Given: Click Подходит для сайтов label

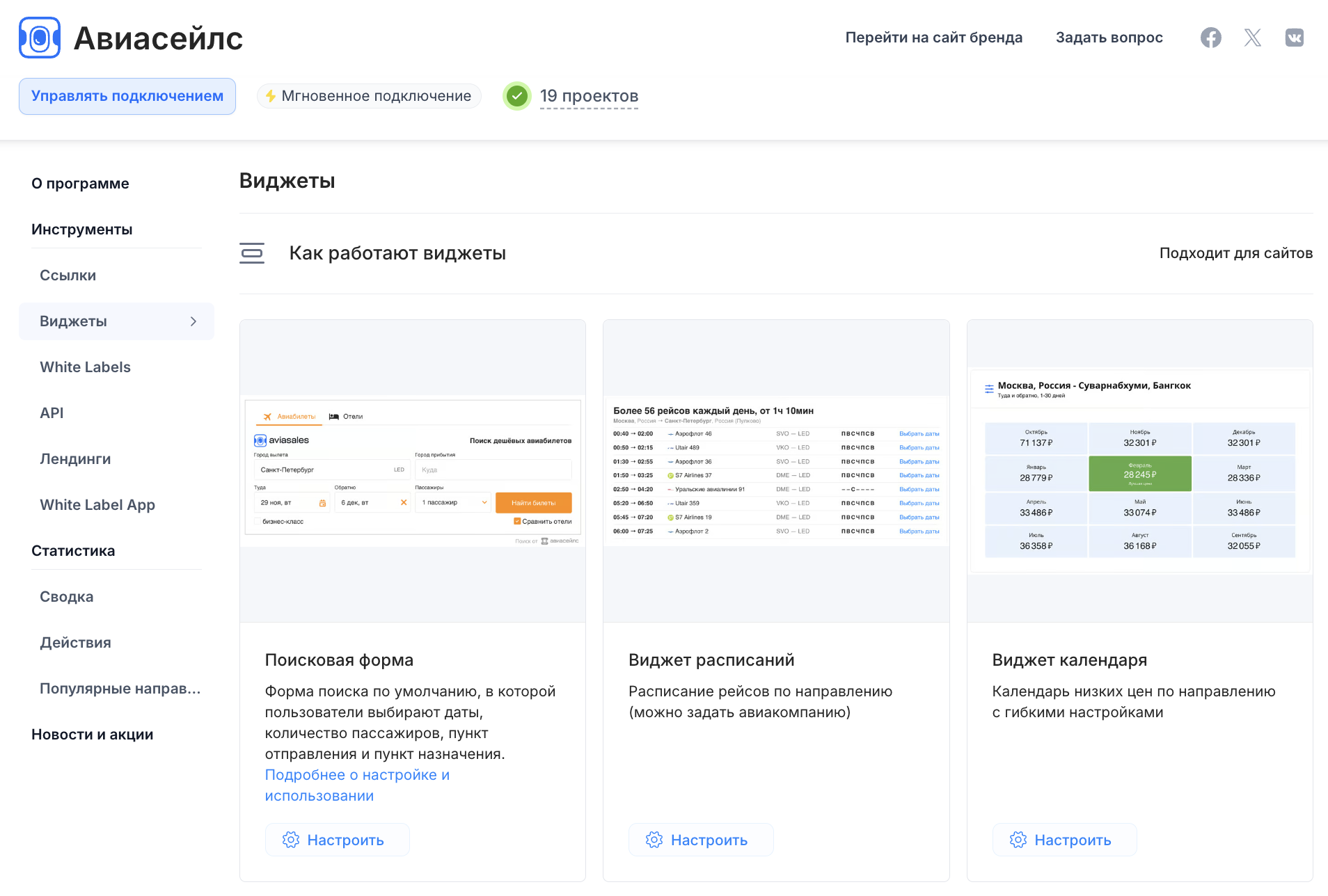Looking at the screenshot, I should click(1236, 253).
